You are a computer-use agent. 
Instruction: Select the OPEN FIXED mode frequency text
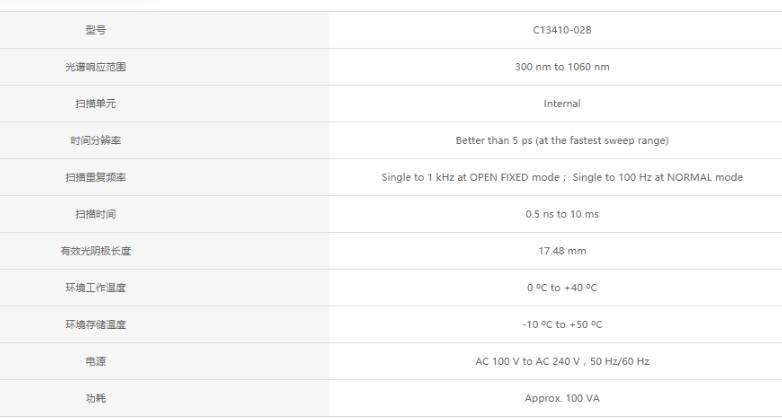[470, 178]
